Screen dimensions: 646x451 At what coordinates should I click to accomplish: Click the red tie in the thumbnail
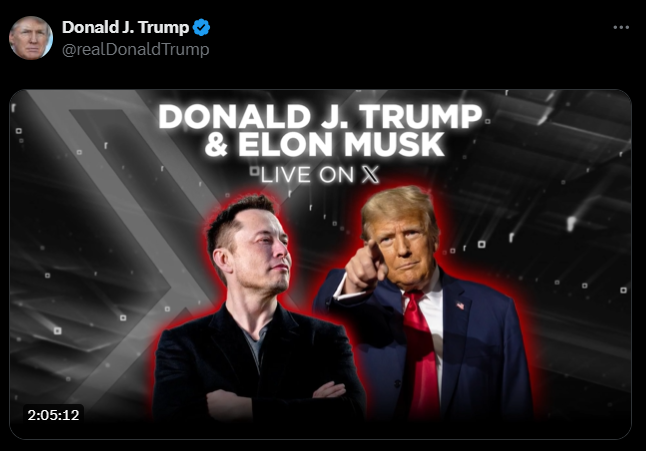pos(421,354)
